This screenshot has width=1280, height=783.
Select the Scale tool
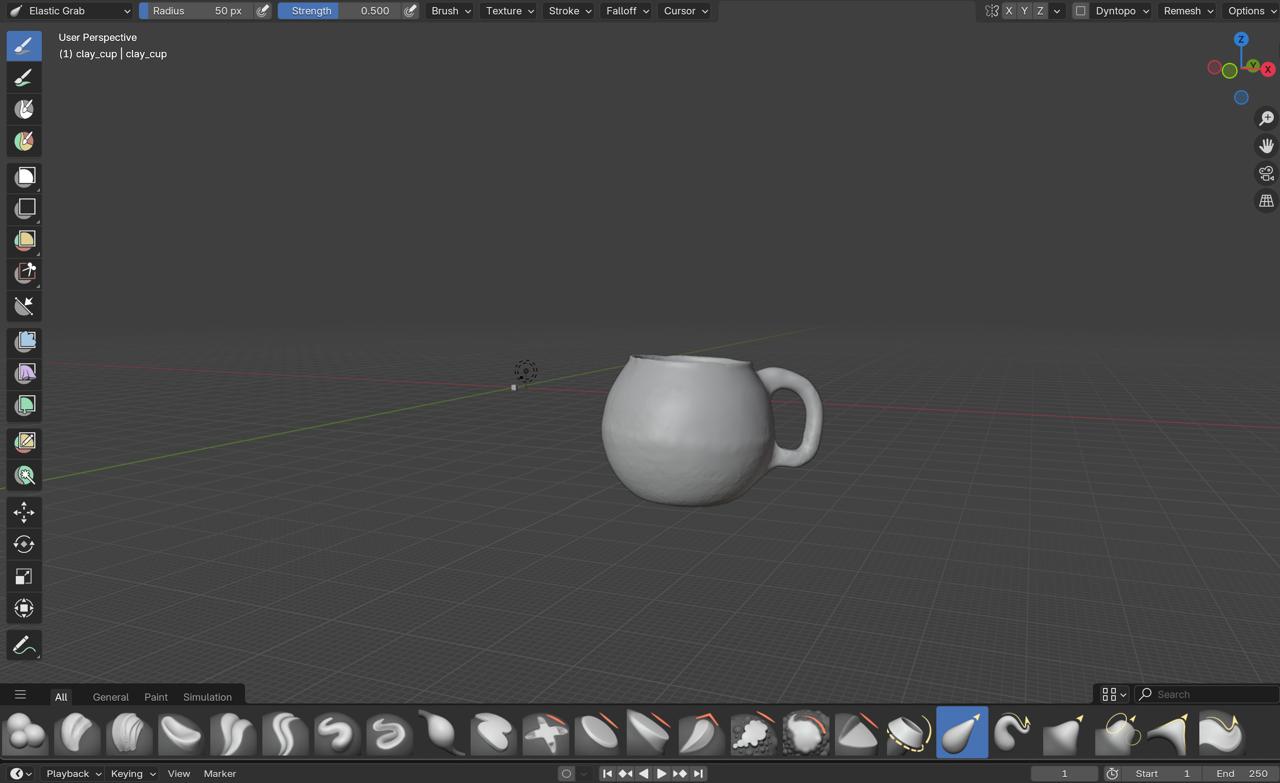click(x=24, y=576)
